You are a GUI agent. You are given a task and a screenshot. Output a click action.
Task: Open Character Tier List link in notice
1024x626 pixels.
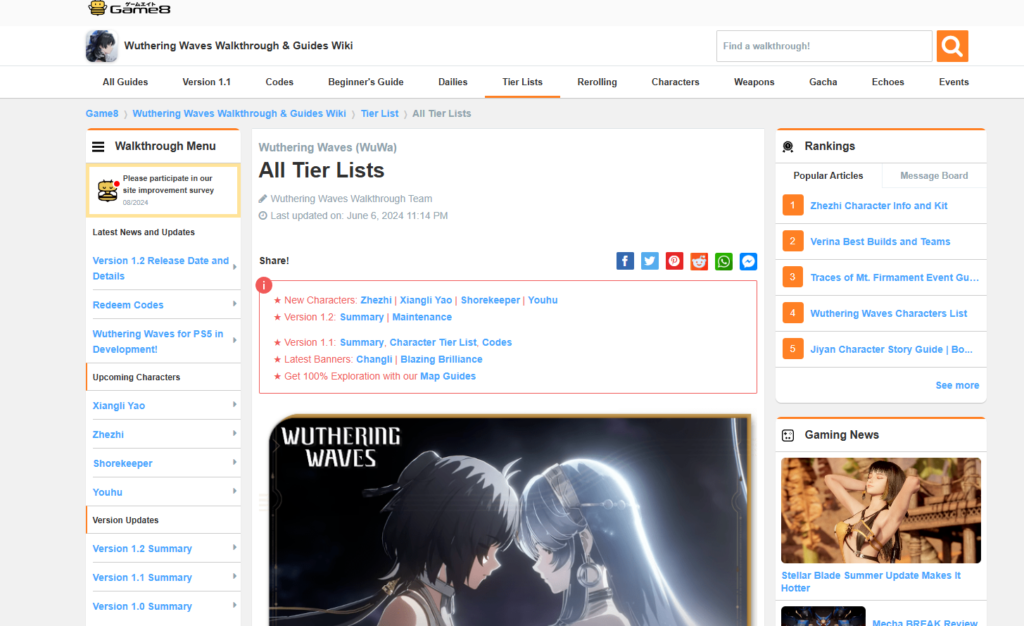[433, 342]
